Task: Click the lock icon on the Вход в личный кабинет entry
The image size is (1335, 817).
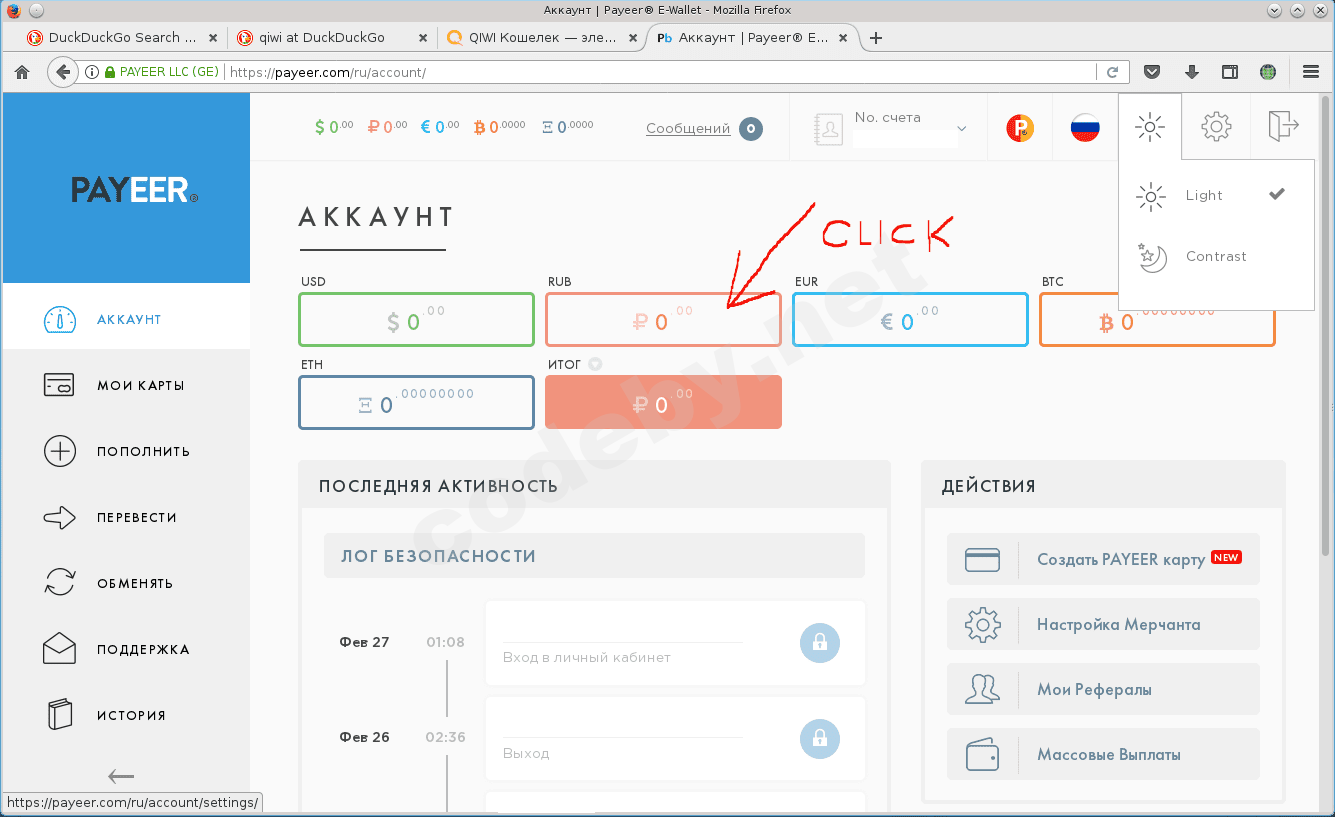Action: pos(820,643)
